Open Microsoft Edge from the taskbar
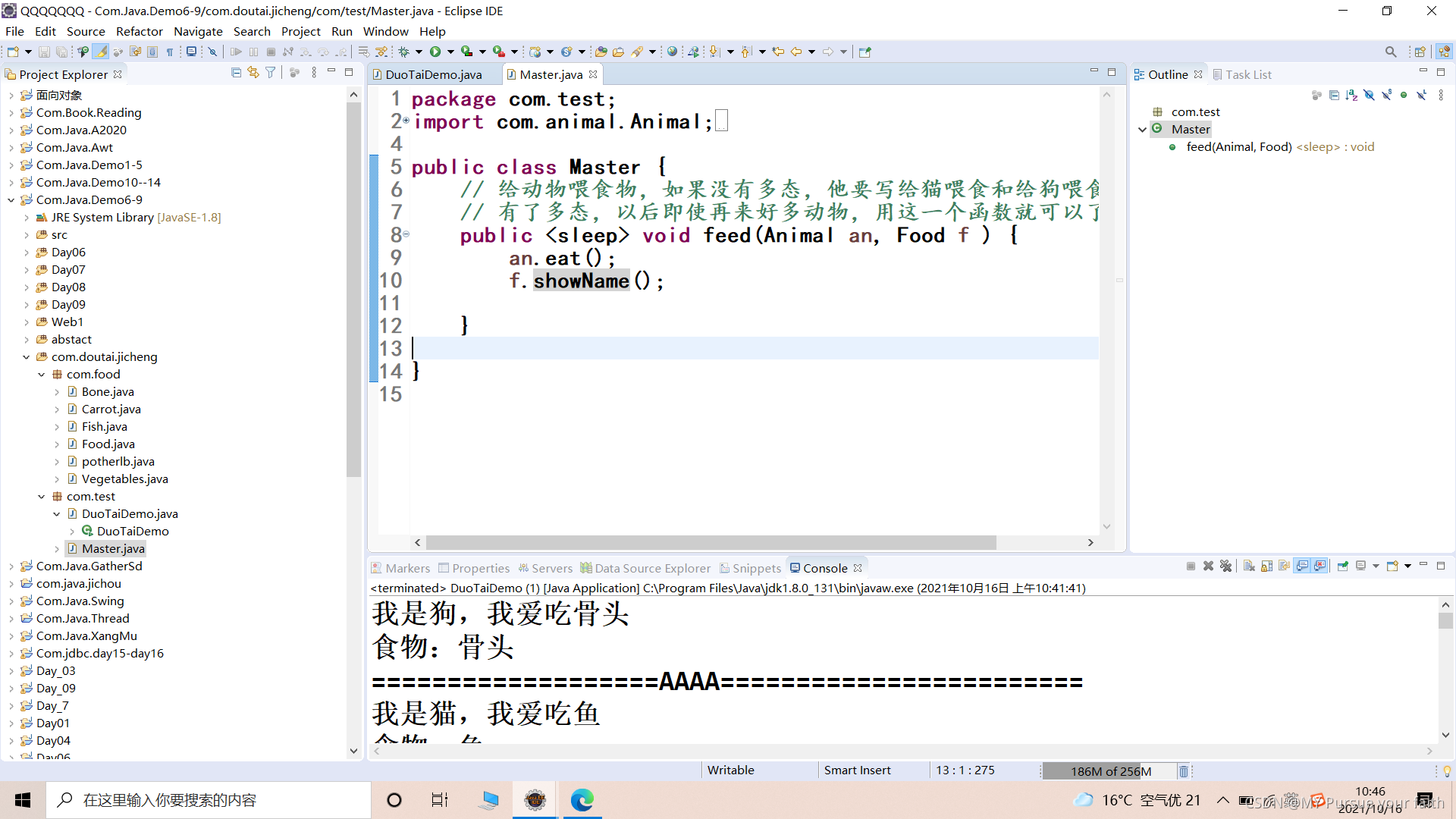This screenshot has width=1456, height=819. 582,800
